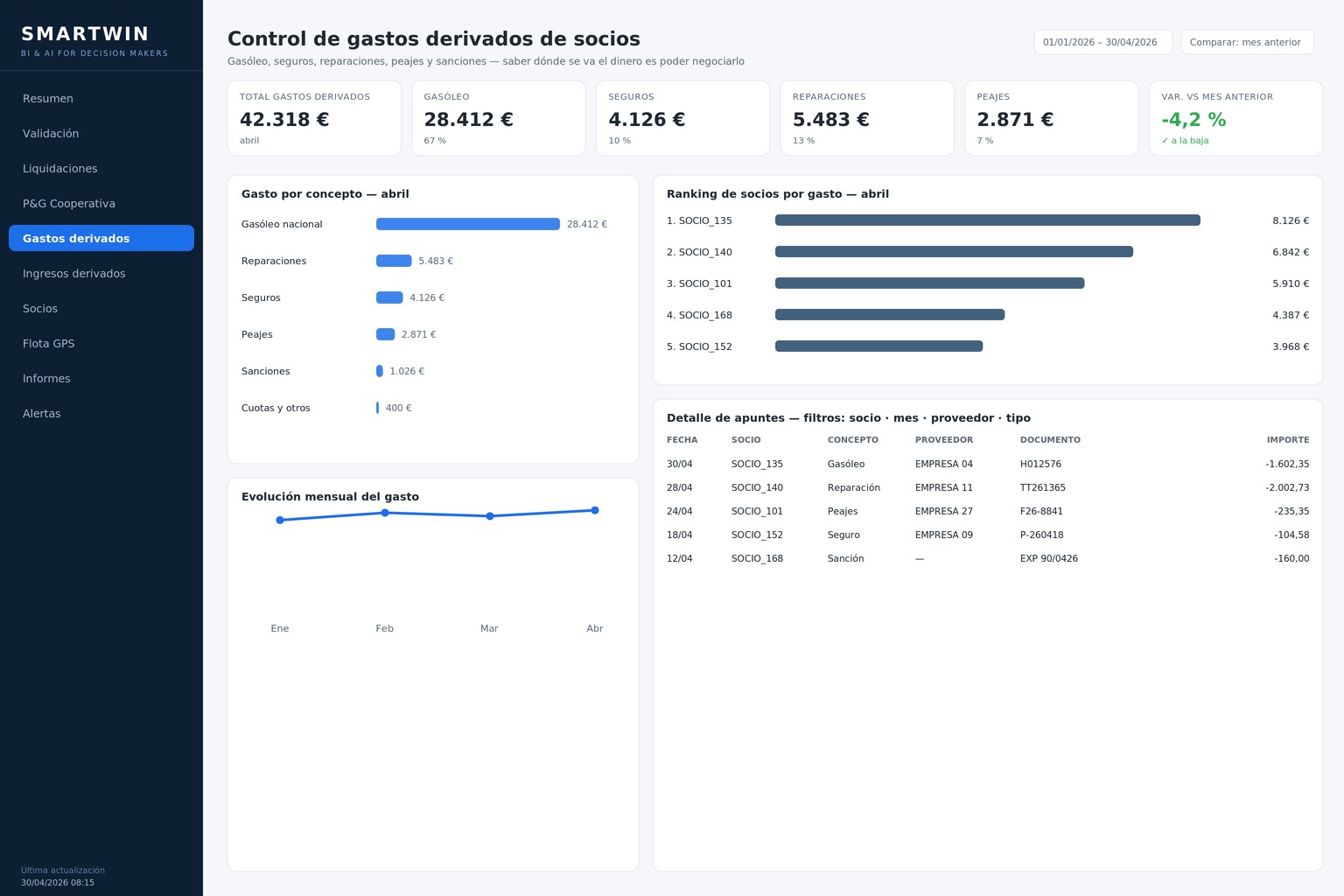The height and width of the screenshot is (896, 1344).
Task: Click the 30/04 date cell
Action: [x=680, y=464]
